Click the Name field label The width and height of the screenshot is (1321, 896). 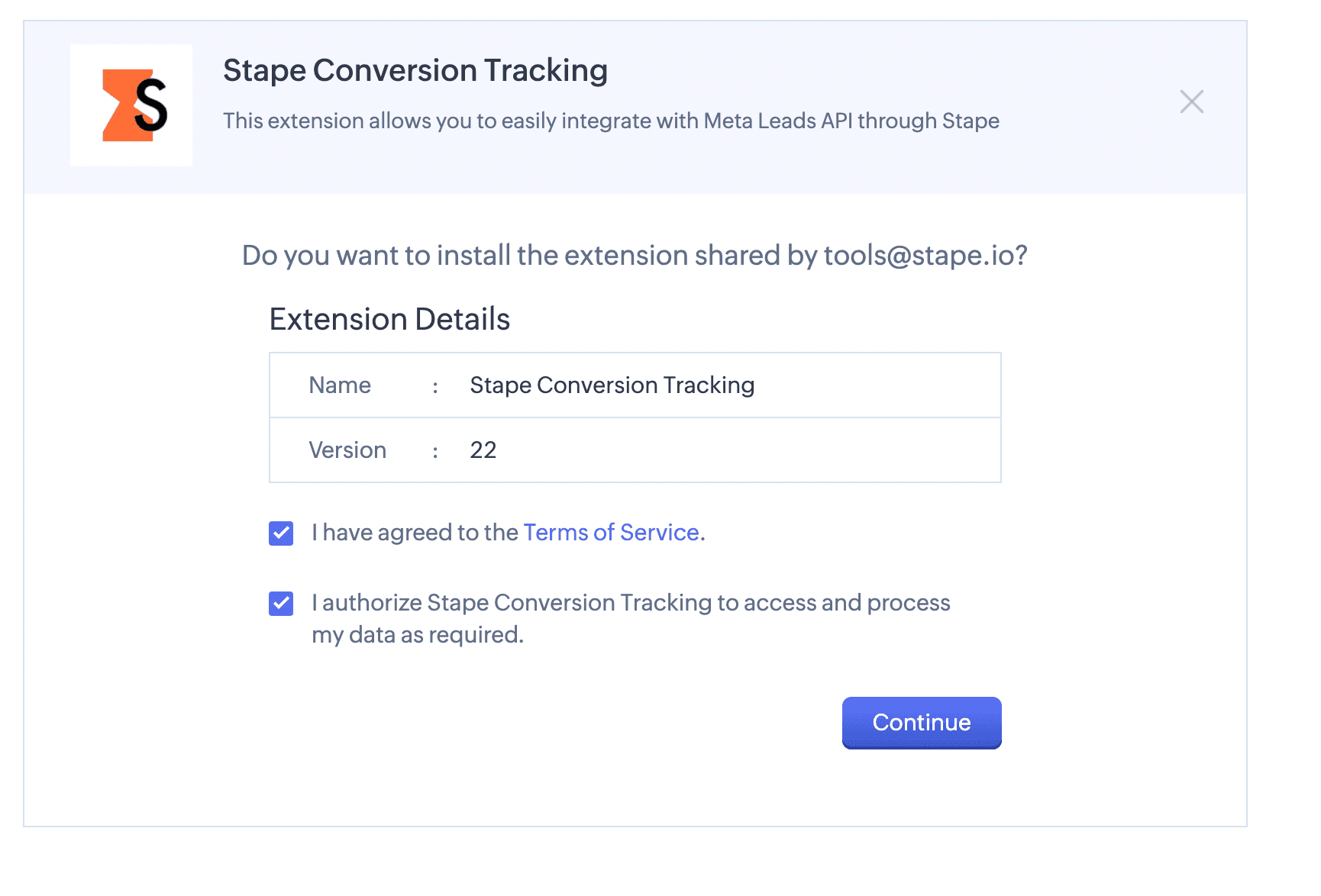[x=340, y=385]
